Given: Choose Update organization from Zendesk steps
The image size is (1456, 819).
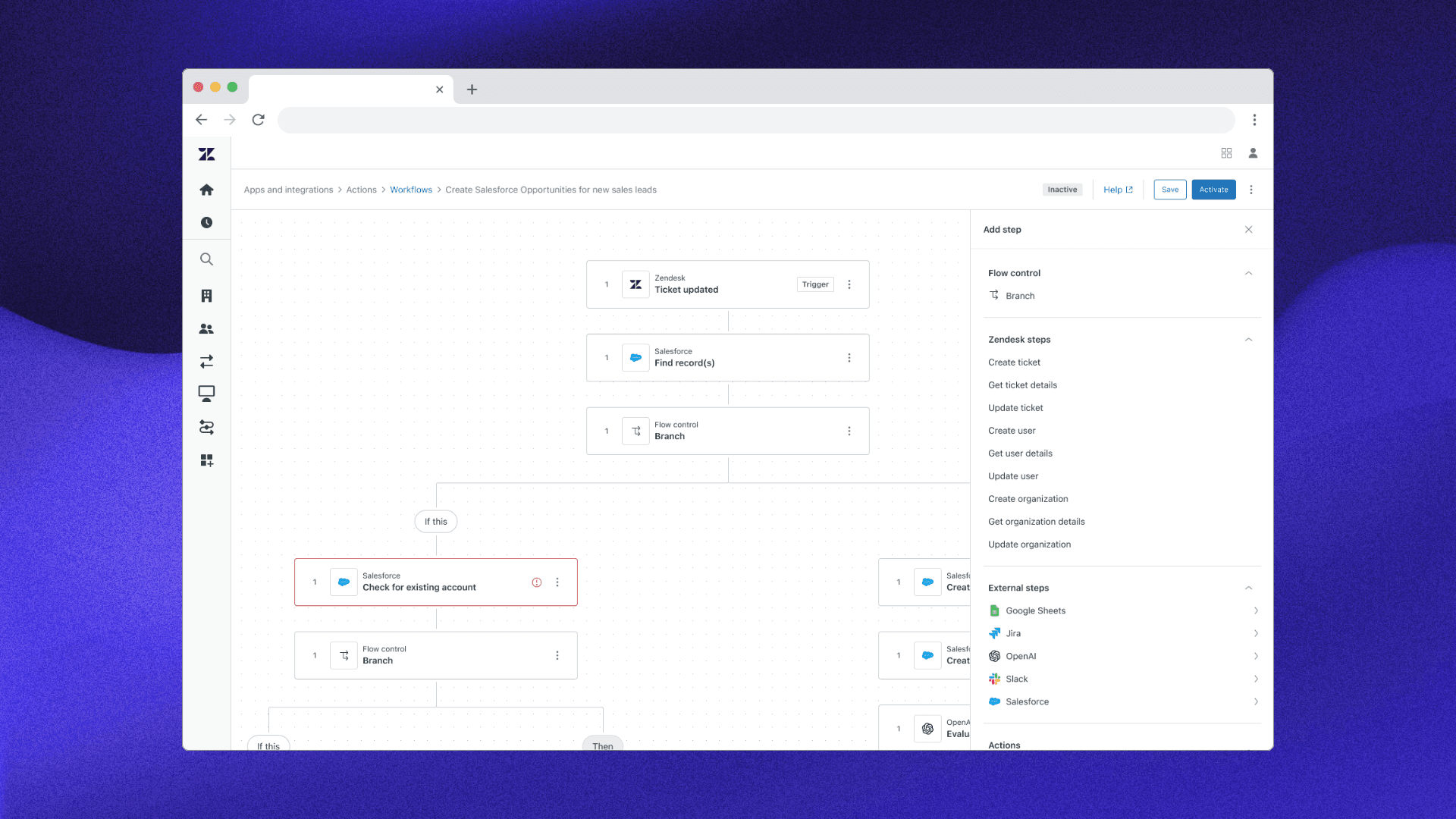Looking at the screenshot, I should (x=1029, y=544).
